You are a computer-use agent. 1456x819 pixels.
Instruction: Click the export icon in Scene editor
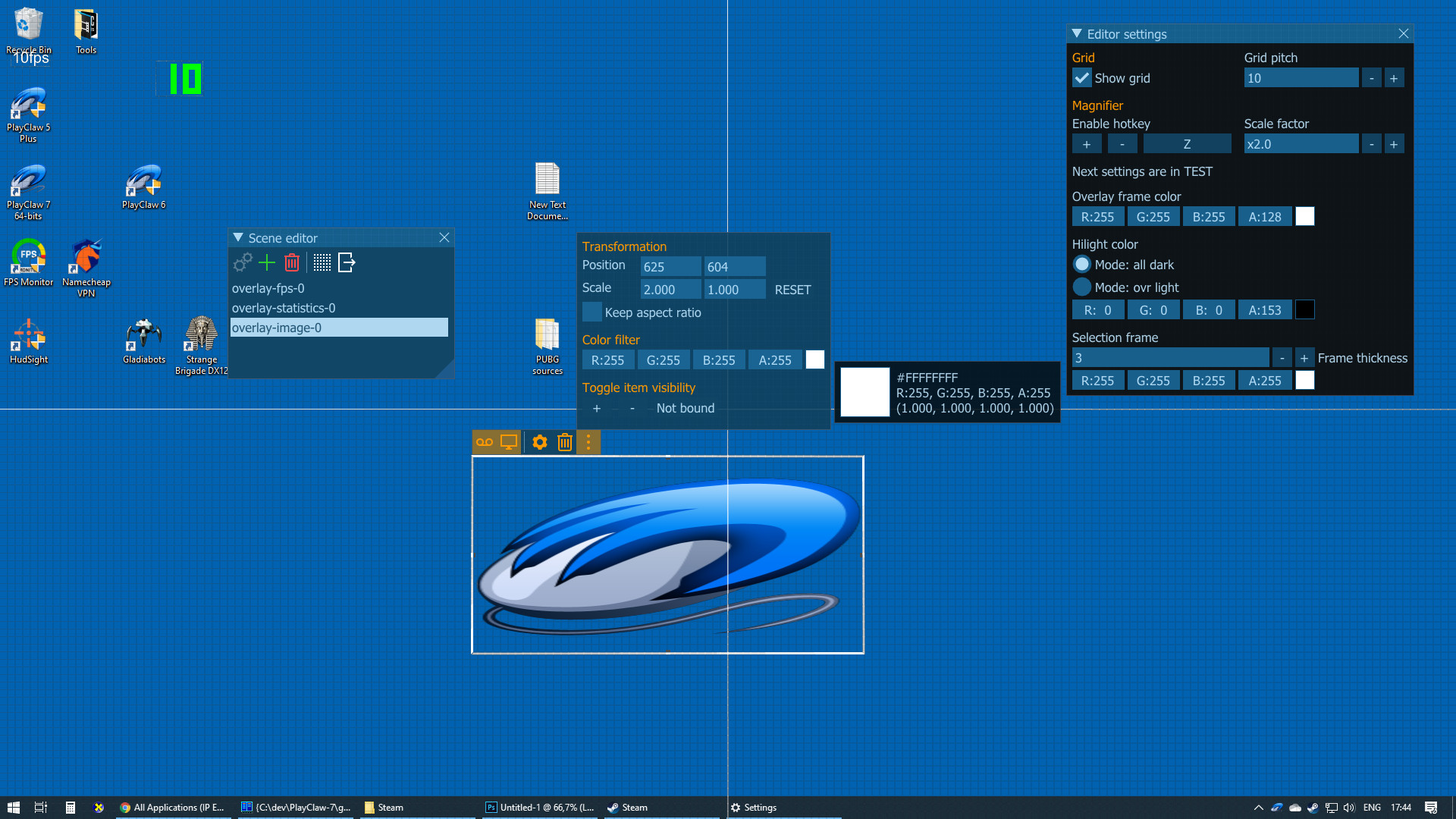pos(347,263)
